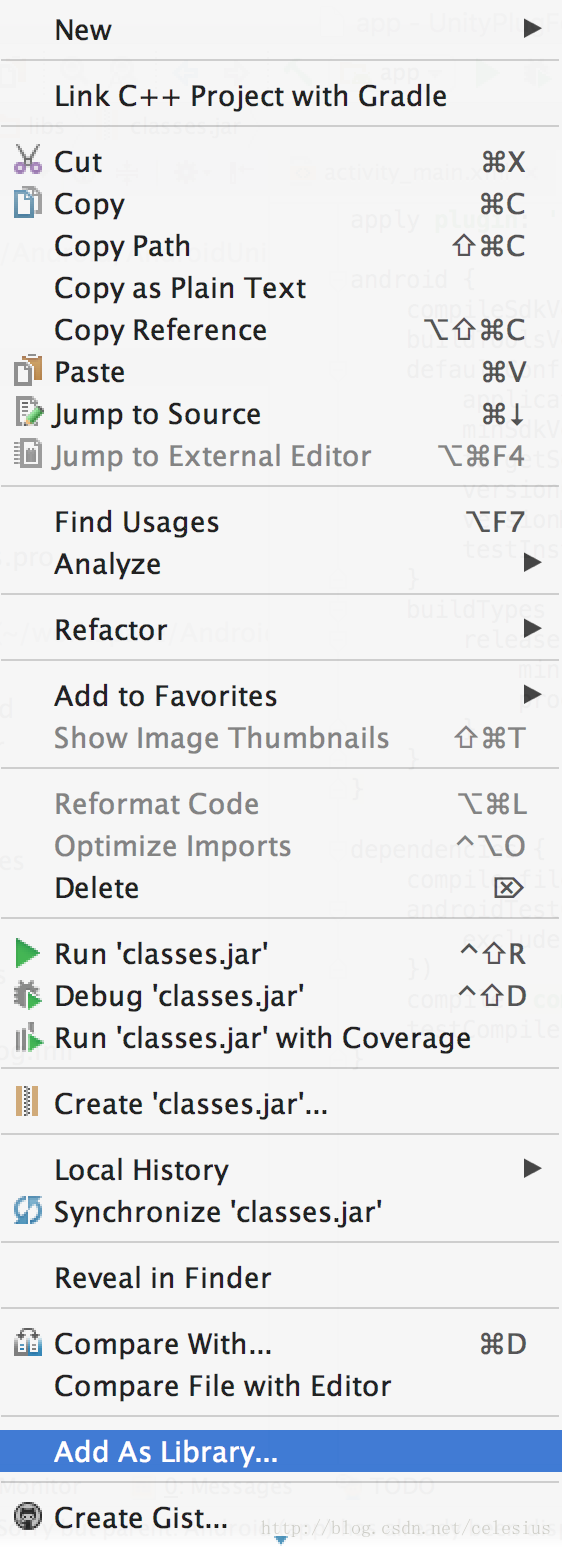
Task: Expand the New submenu arrow
Action: (x=532, y=28)
